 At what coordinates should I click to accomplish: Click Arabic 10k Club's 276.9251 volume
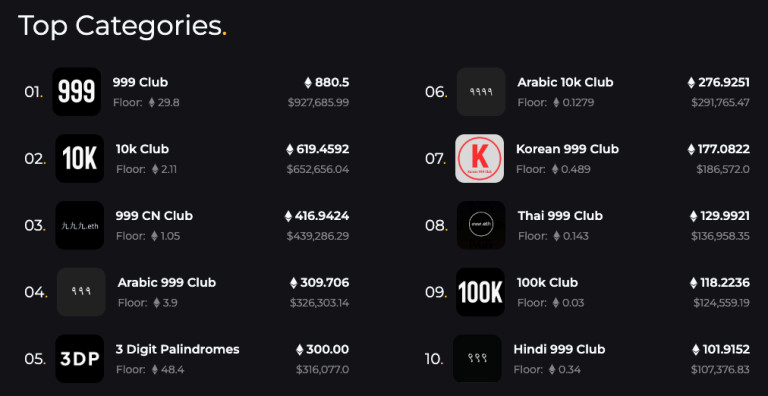(719, 82)
